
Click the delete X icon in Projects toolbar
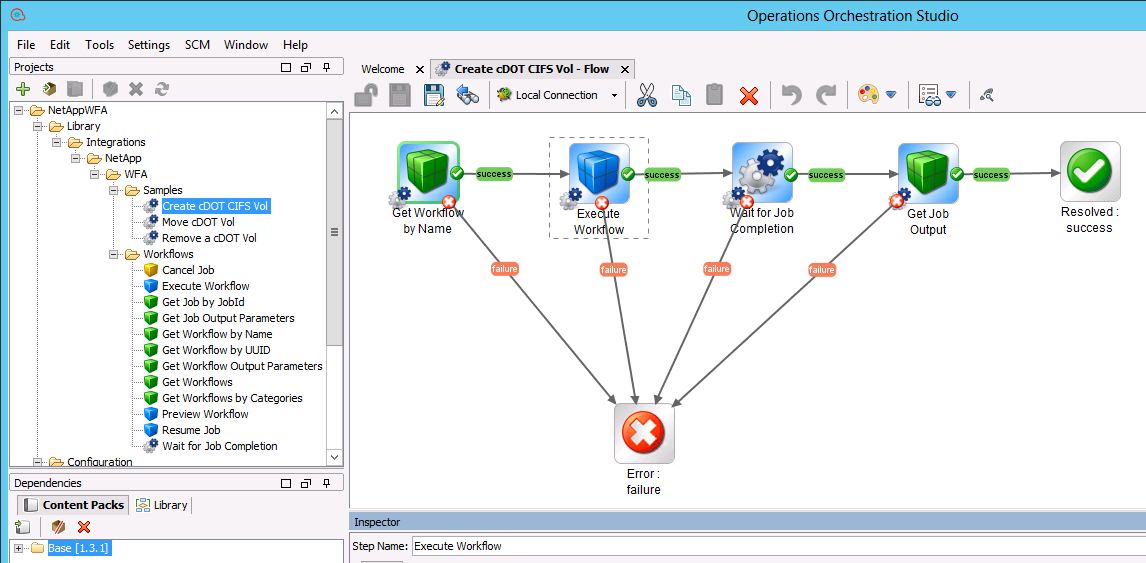click(x=135, y=89)
